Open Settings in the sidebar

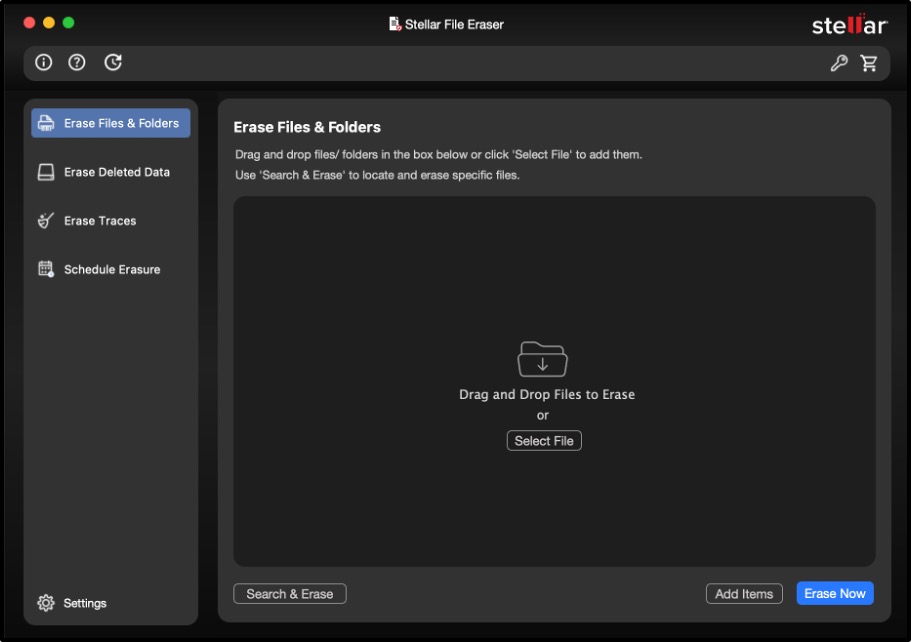tap(72, 603)
